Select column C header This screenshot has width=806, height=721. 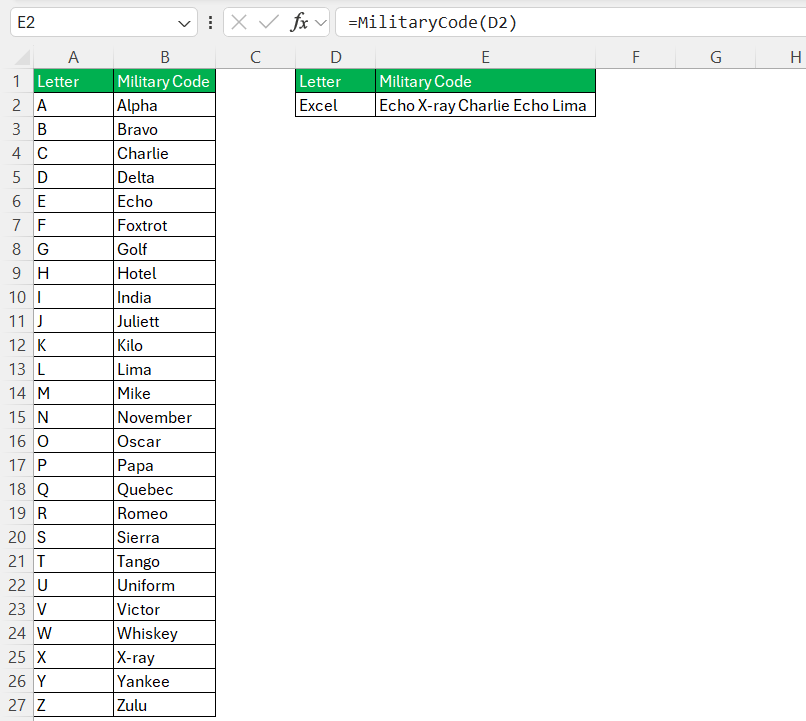[255, 57]
